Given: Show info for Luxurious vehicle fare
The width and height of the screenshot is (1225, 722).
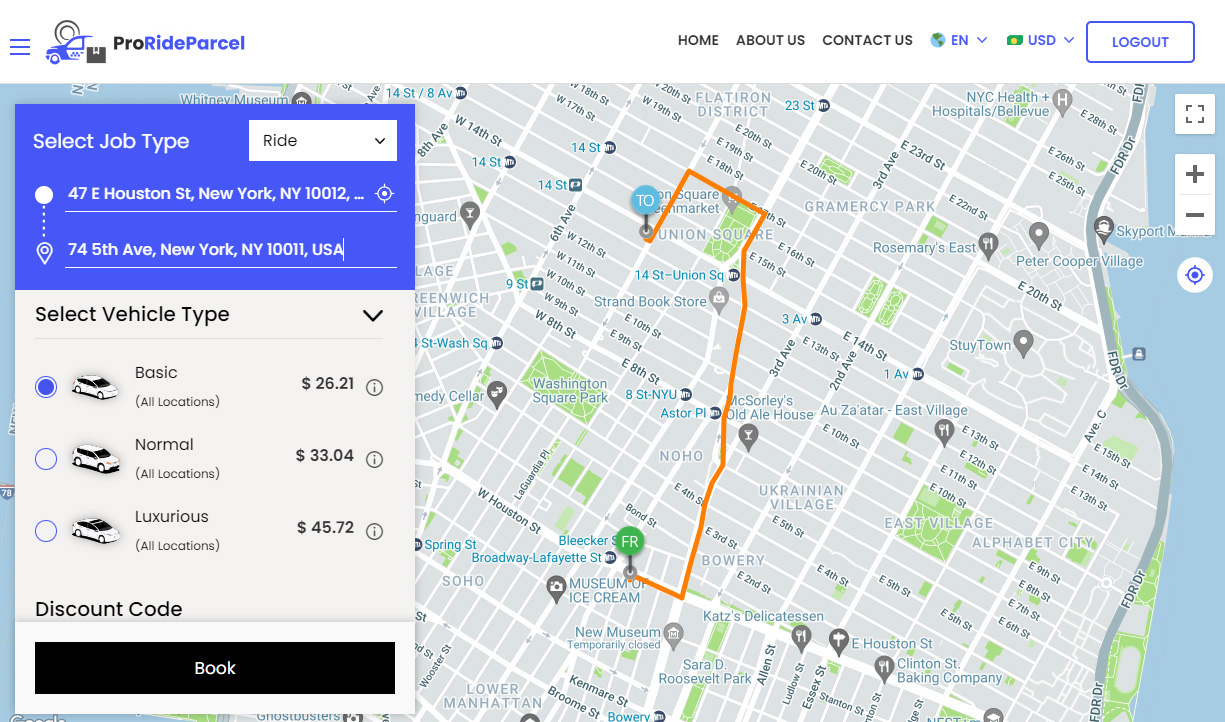Looking at the screenshot, I should click(375, 532).
